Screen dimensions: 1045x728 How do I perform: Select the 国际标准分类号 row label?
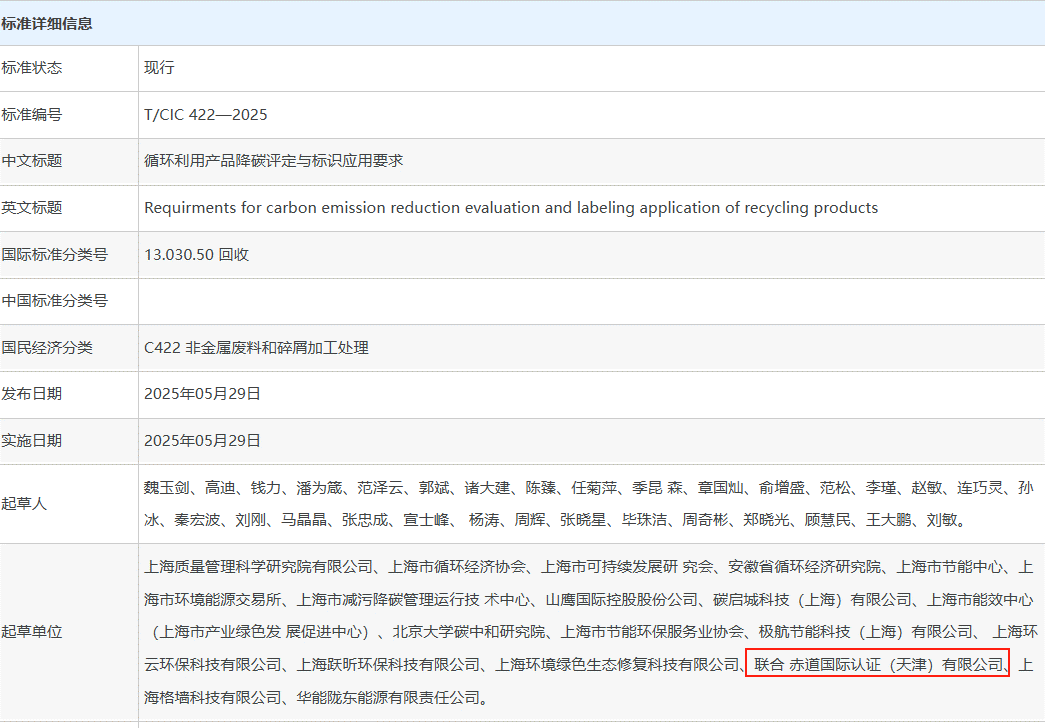54,255
